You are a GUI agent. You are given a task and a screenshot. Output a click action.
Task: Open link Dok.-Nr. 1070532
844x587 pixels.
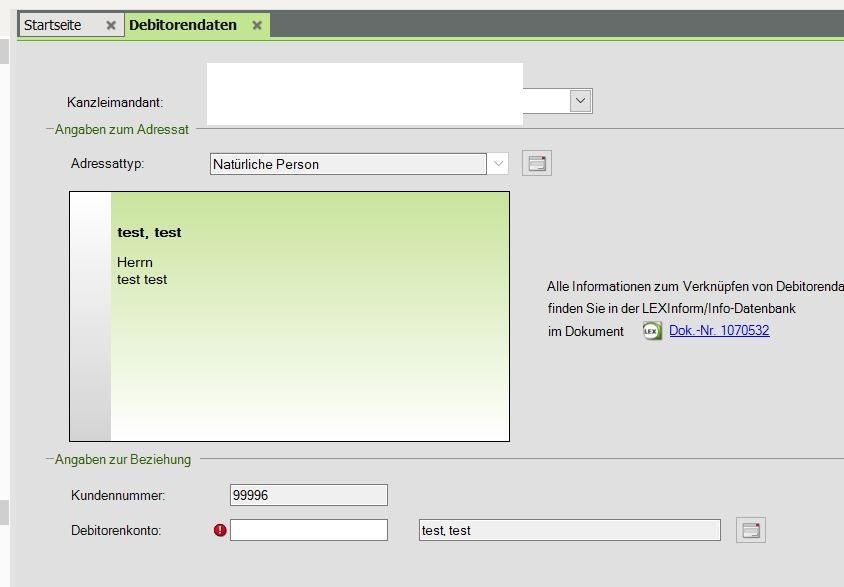(x=719, y=331)
